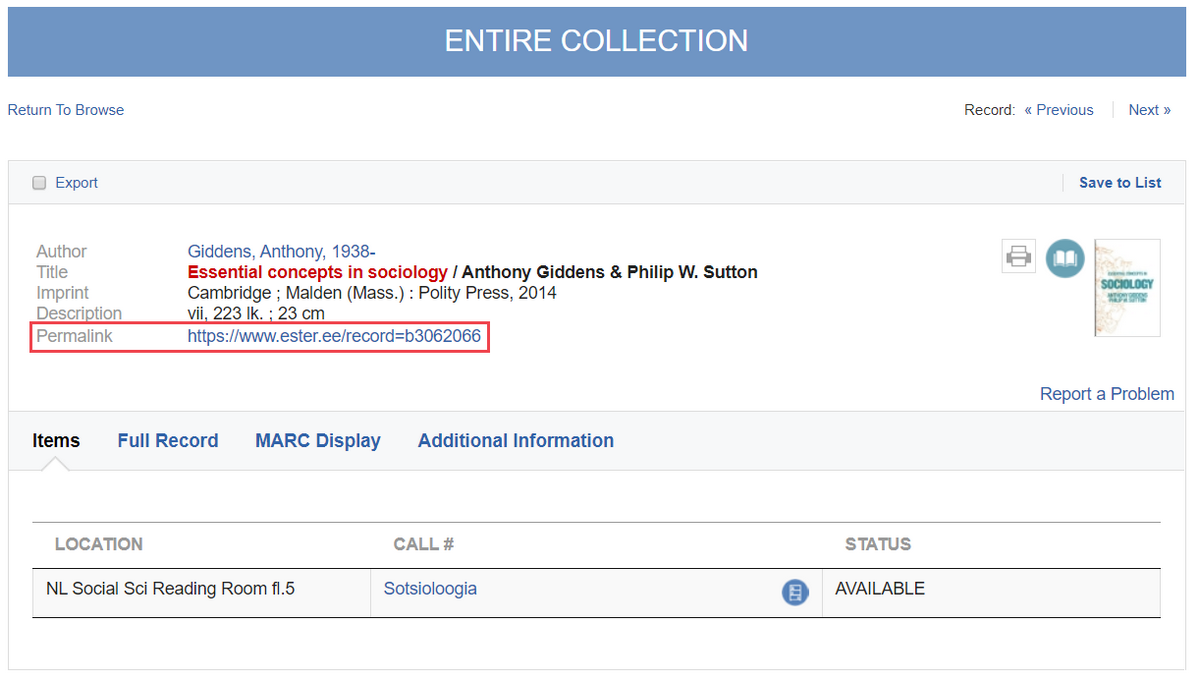Screen dimensions: 1200x681
Task: Click Save to List
Action: 1120,183
